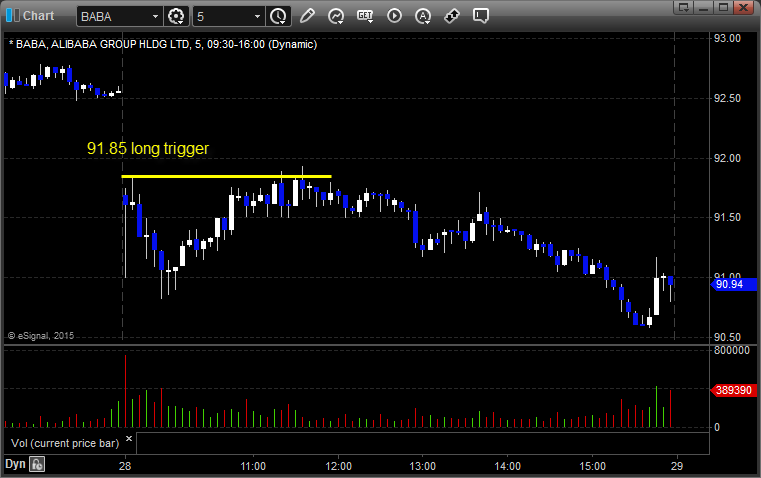The height and width of the screenshot is (478, 761).
Task: Expand the BABA symbol dropdown arrow
Action: point(155,16)
